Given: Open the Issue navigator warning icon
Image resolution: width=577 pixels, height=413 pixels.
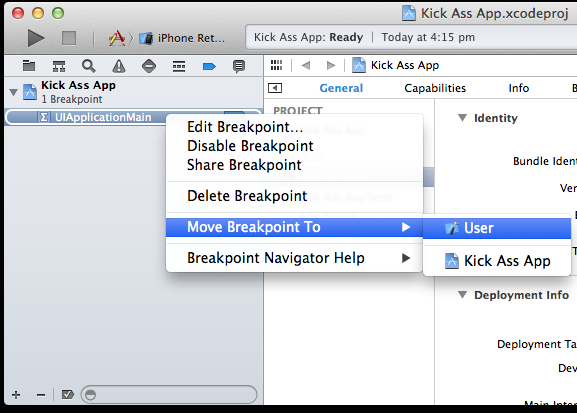Looking at the screenshot, I should coord(119,66).
